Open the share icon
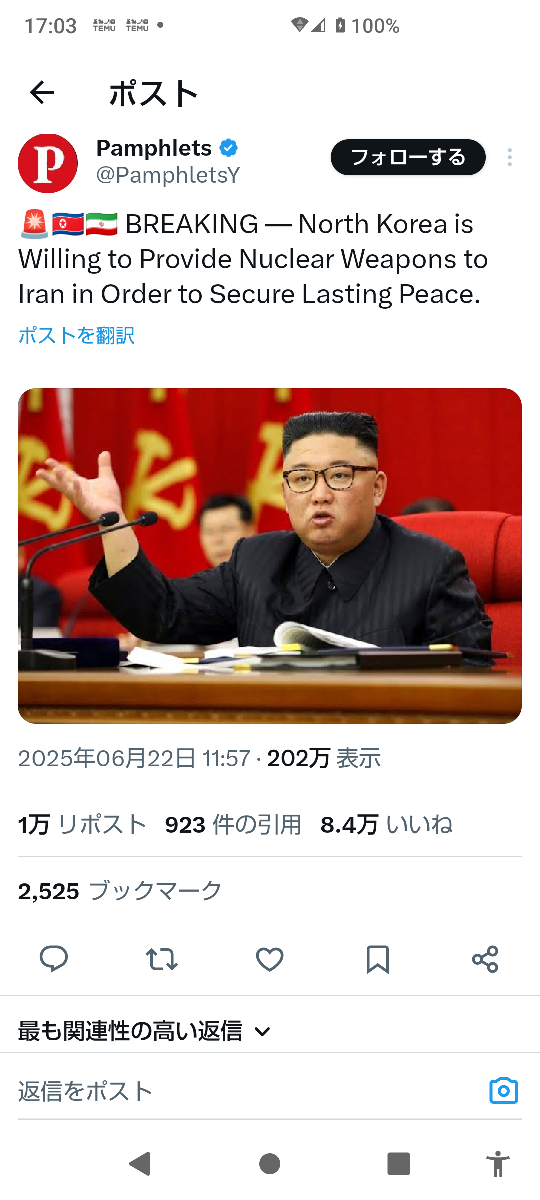540x1200 pixels. click(x=485, y=960)
